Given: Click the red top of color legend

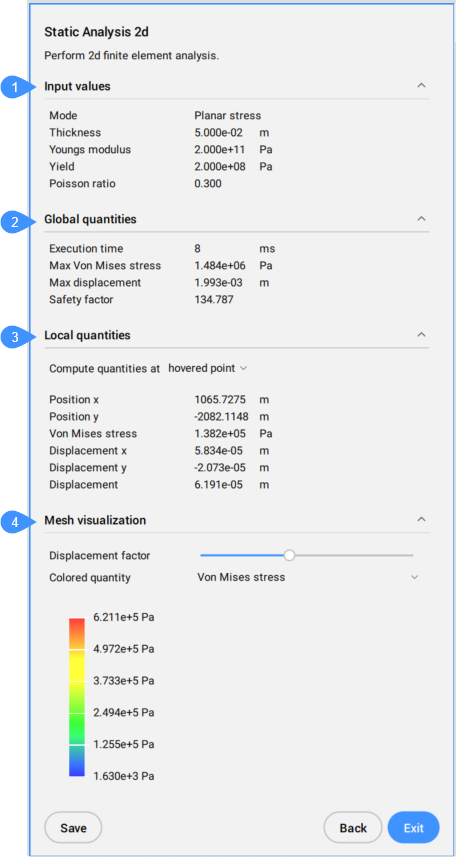Looking at the screenshot, I should pyautogui.click(x=77, y=625).
